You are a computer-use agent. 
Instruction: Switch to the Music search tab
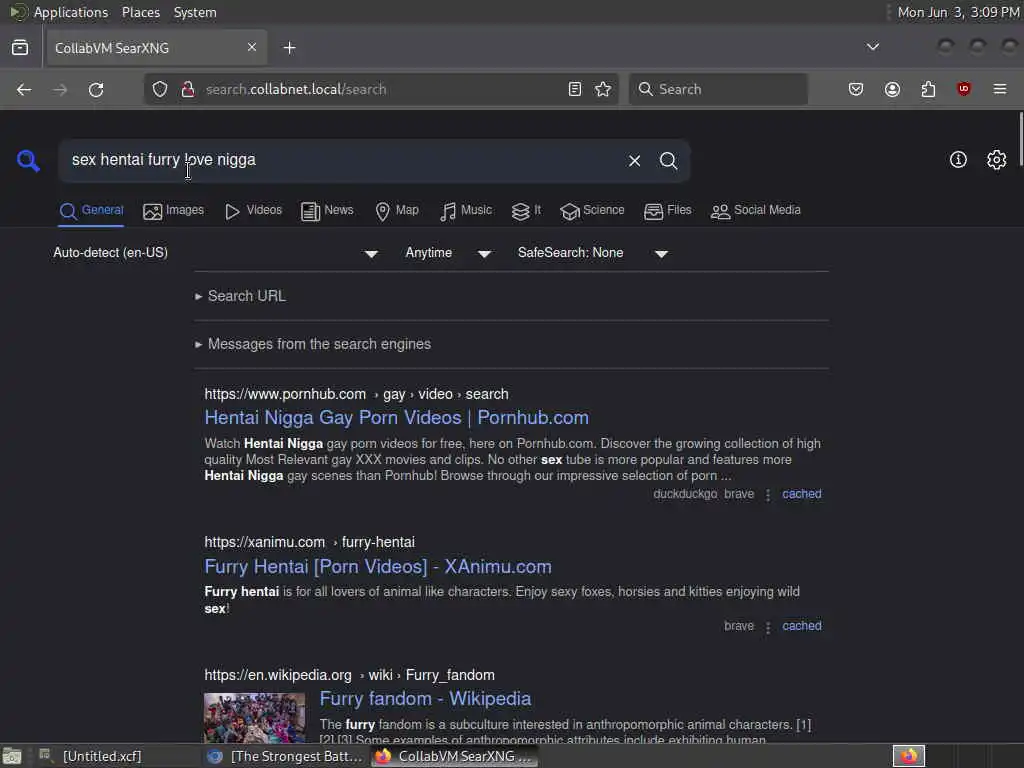pos(466,210)
